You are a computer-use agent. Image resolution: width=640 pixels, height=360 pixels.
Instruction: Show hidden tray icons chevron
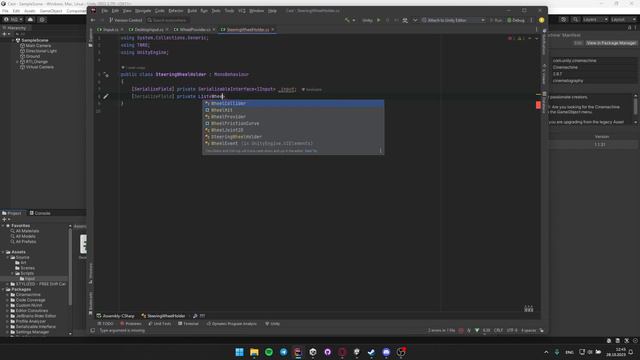[x=546, y=352]
